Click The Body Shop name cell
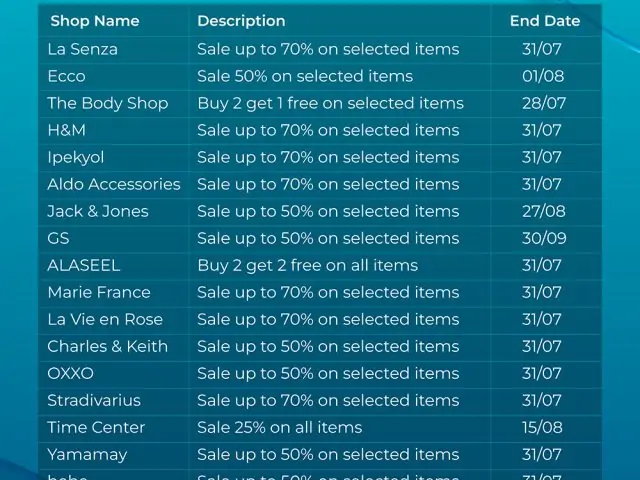The height and width of the screenshot is (480, 640). click(108, 103)
